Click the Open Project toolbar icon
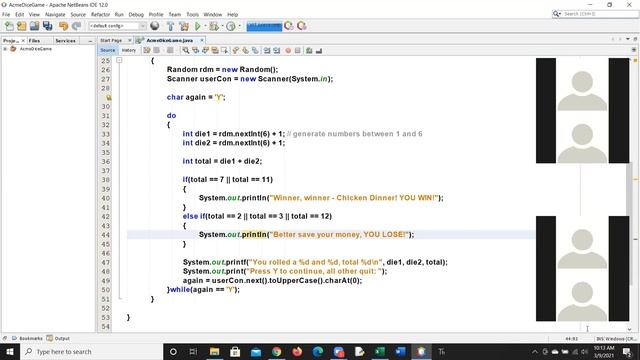 coord(35,26)
